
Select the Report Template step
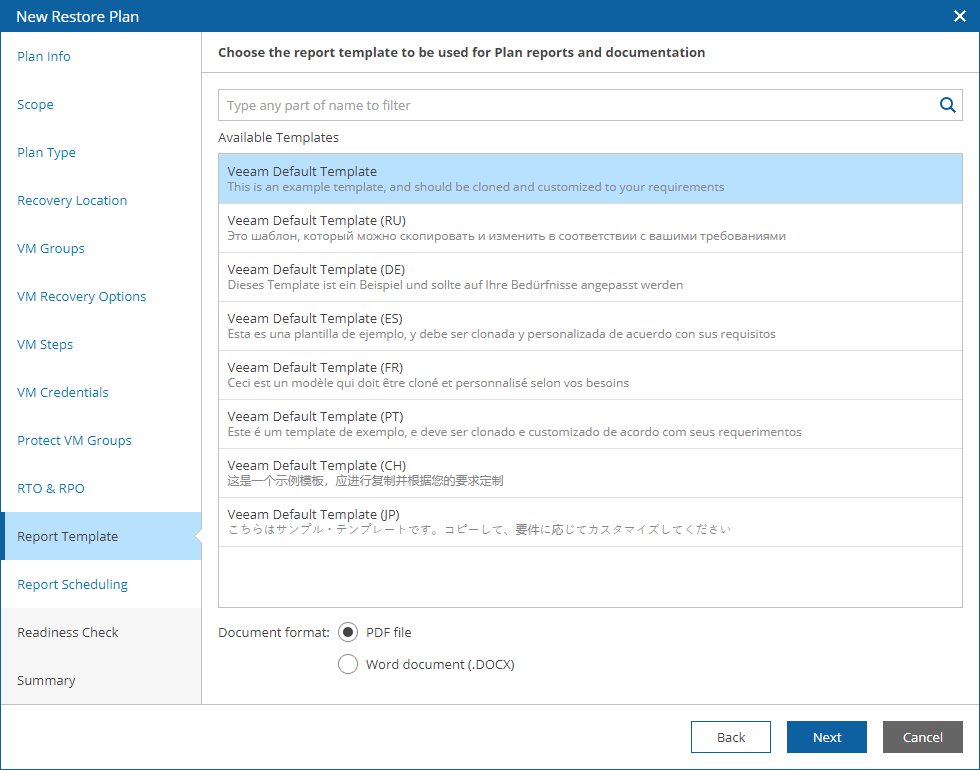pos(102,536)
